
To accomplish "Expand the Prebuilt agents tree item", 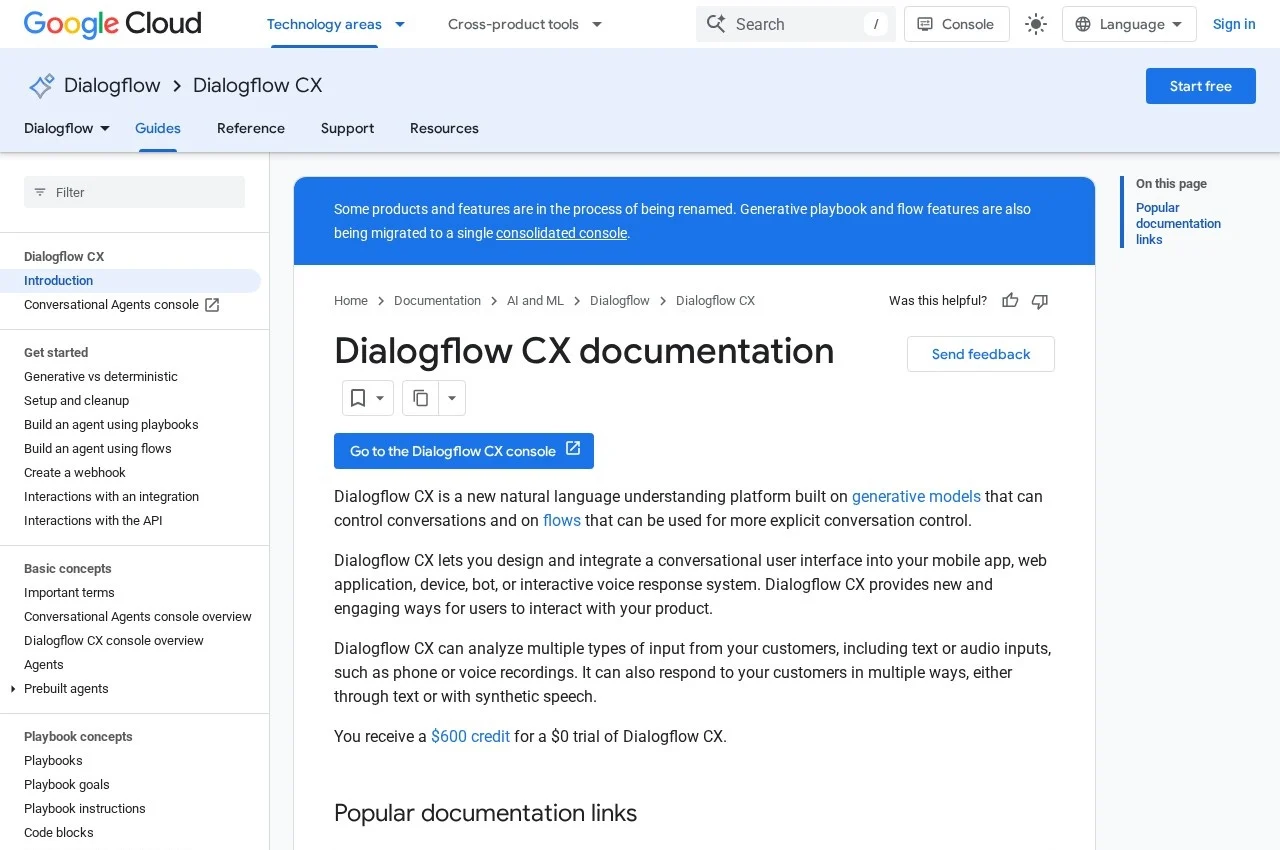I will coord(13,689).
